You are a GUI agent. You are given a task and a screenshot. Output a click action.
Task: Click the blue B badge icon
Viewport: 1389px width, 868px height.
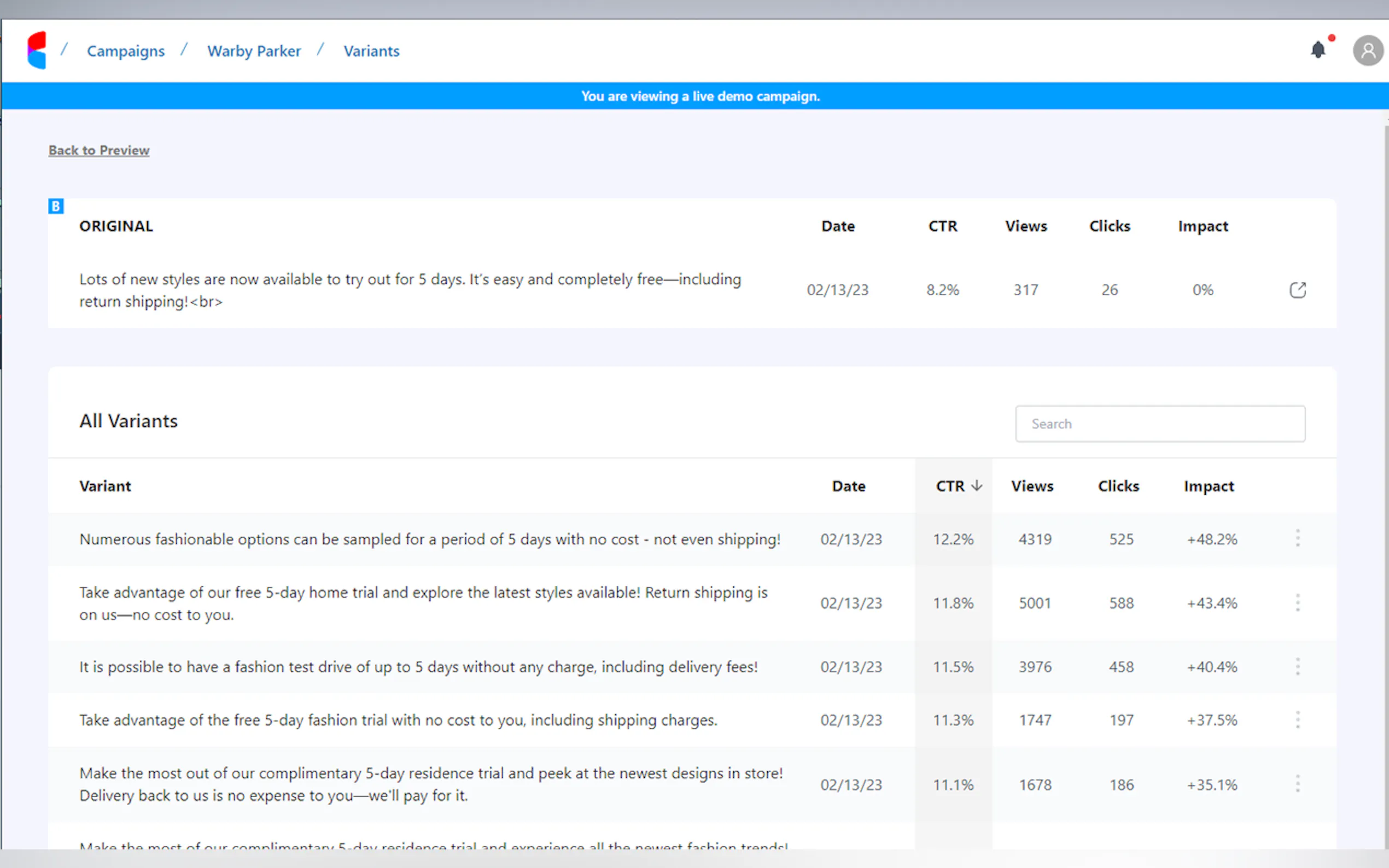(x=56, y=206)
